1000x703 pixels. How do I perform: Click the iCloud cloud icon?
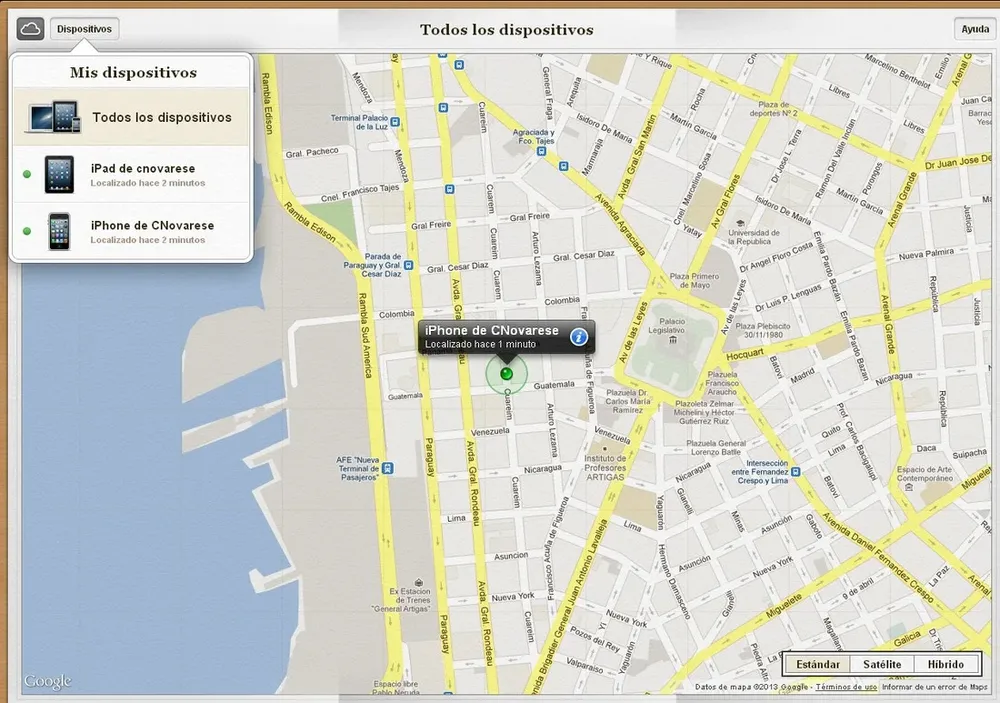tap(31, 29)
